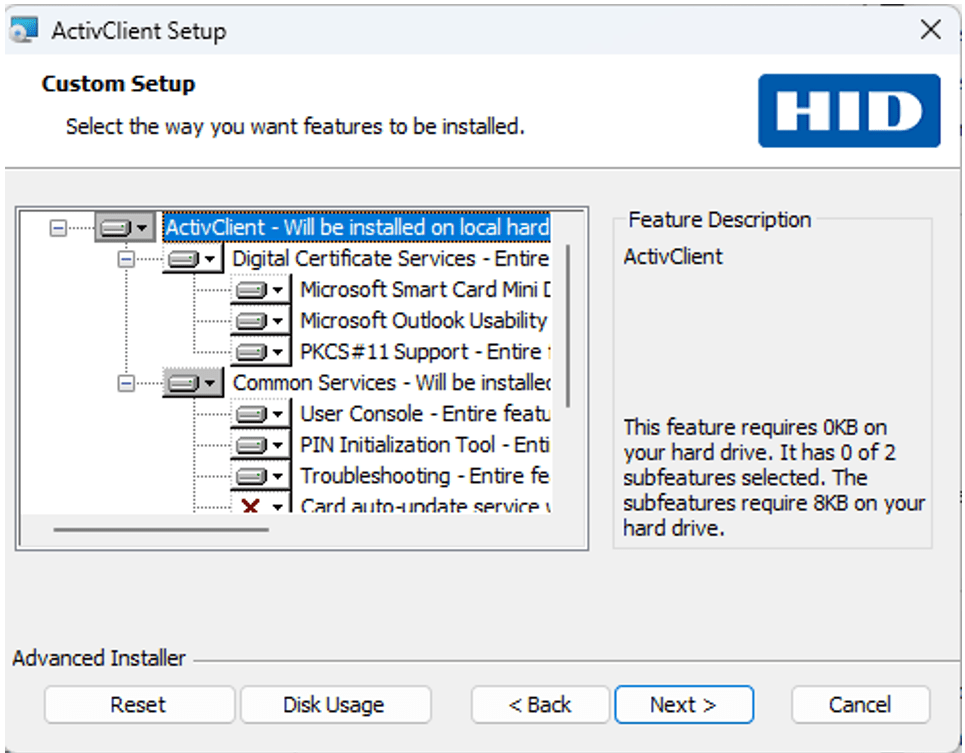965x753 pixels.
Task: Select User Console feature row
Action: coord(425,413)
